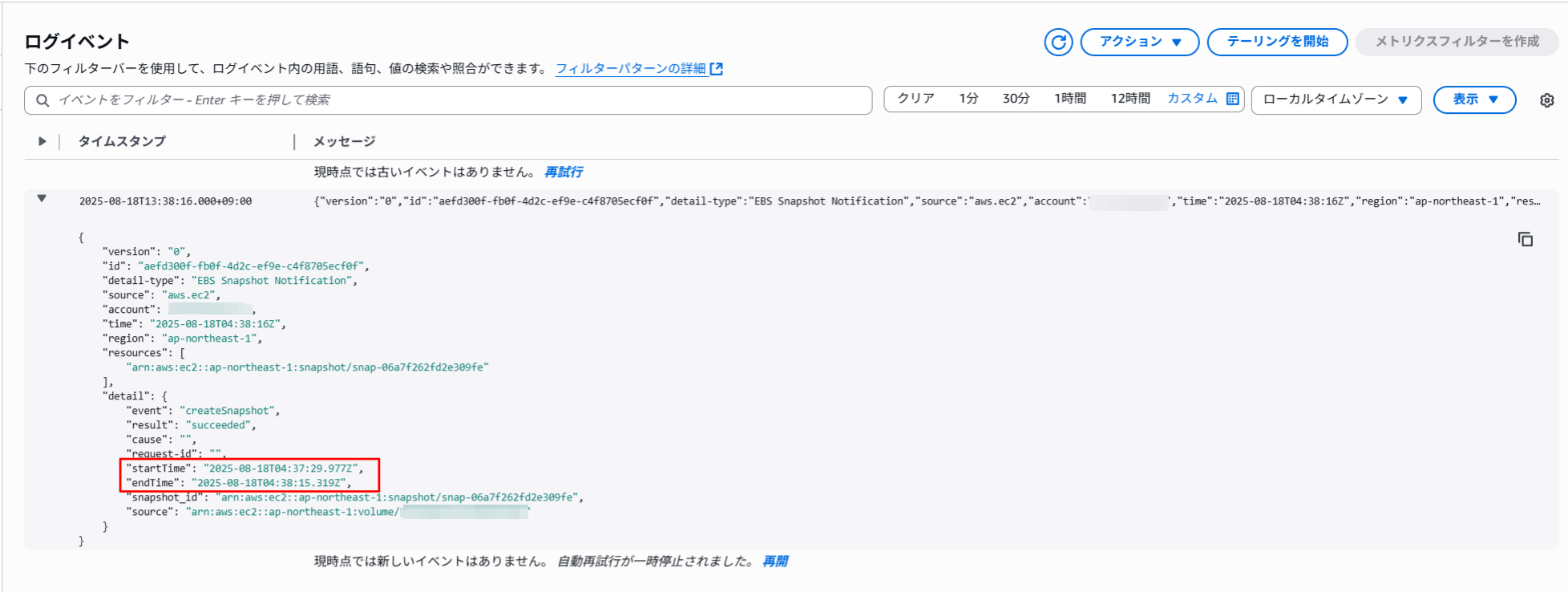The width and height of the screenshot is (1568, 592).
Task: Select the 12時間 time range
Action: 1130,99
